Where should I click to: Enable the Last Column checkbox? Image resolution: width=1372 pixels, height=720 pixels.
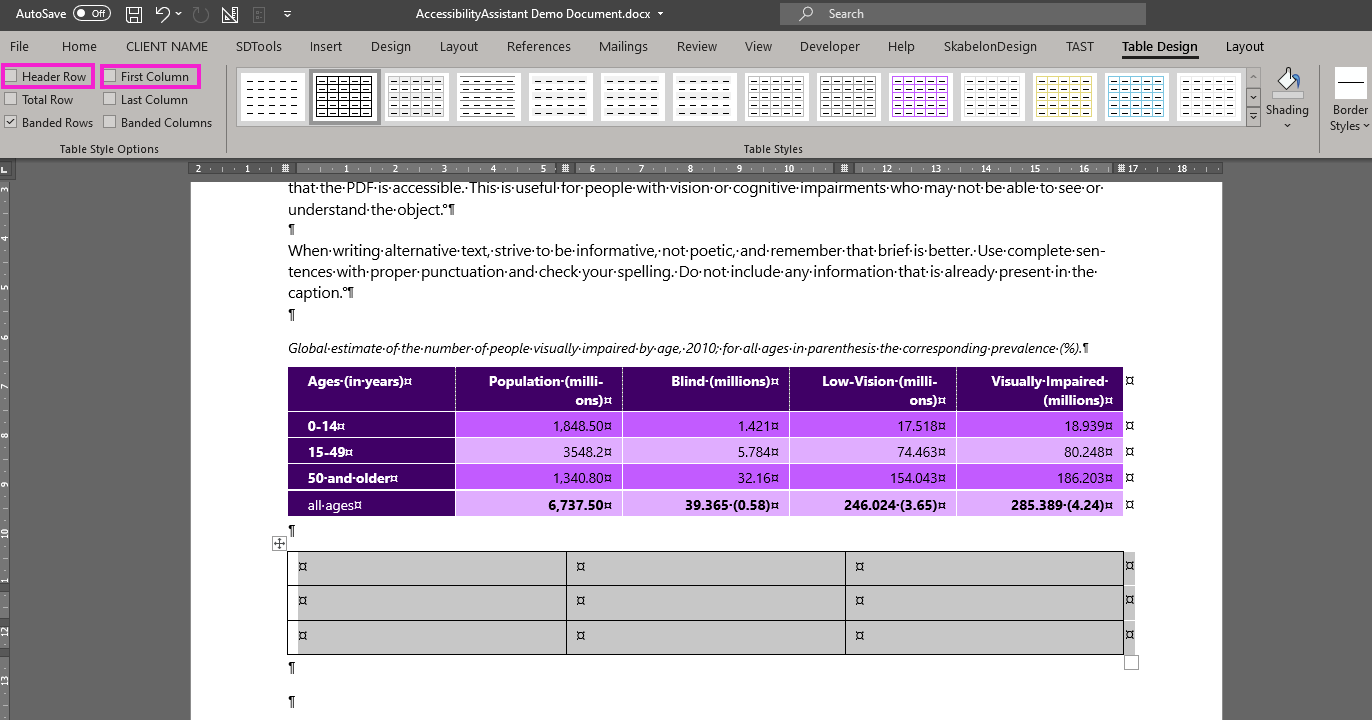point(110,99)
